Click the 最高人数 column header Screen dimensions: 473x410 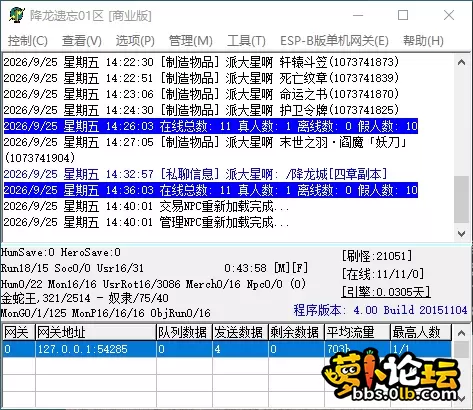point(421,332)
